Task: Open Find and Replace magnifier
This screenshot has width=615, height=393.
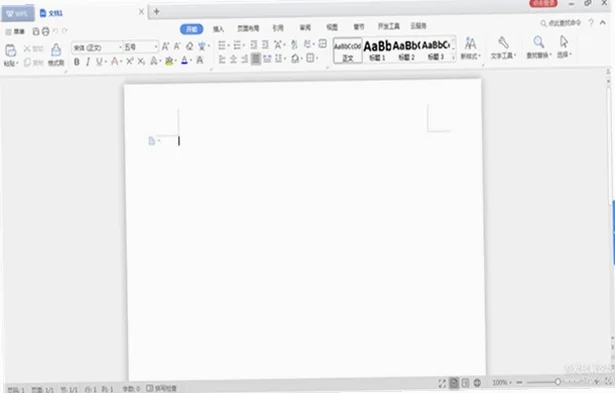Action: pyautogui.click(x=539, y=42)
